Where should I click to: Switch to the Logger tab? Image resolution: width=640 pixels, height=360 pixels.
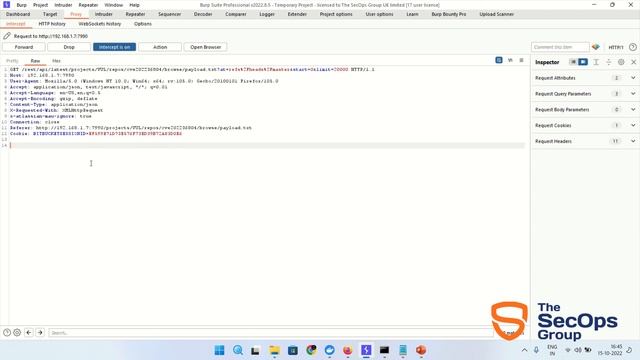267,14
